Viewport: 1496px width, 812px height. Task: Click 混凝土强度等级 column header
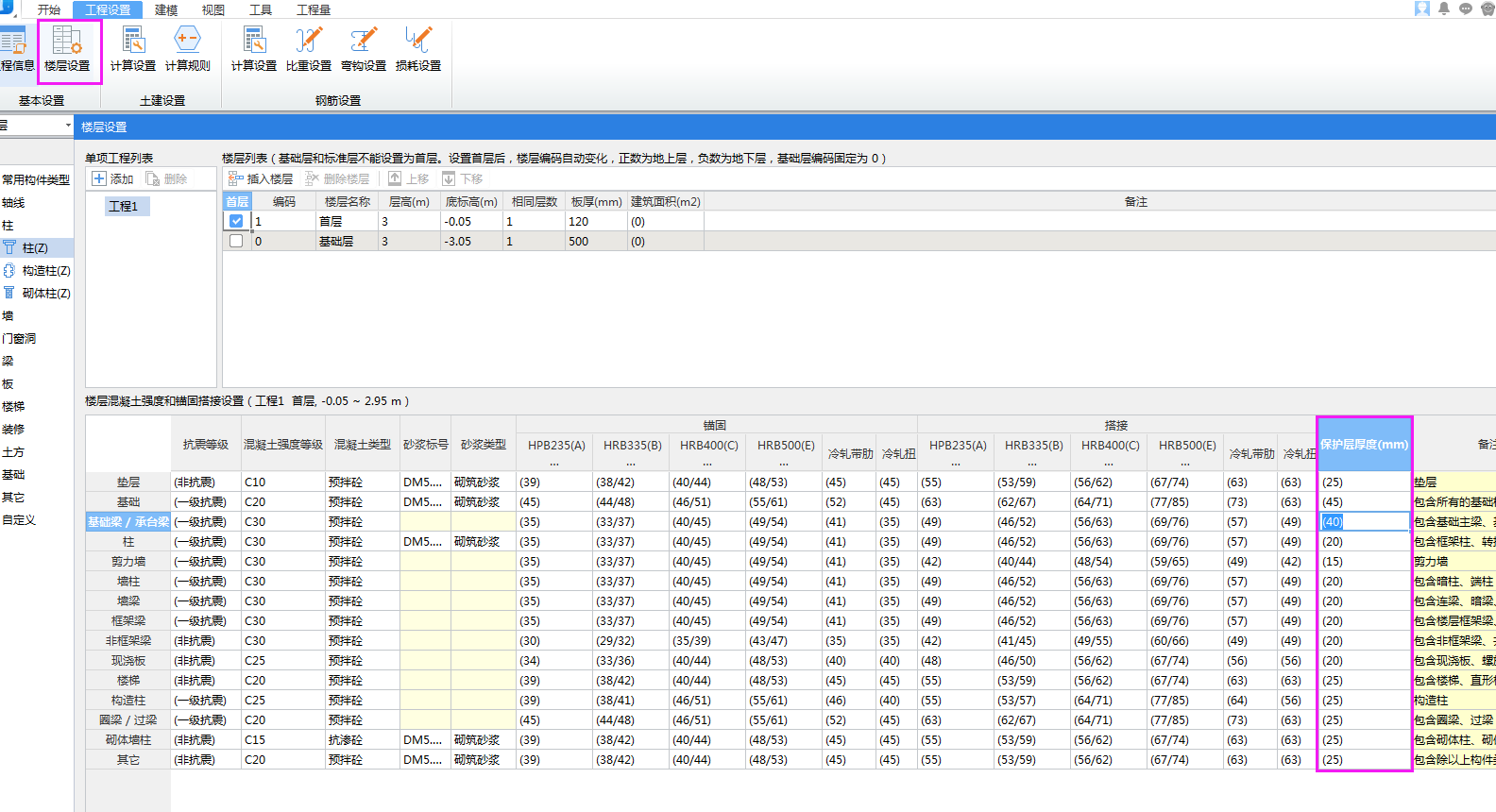(x=283, y=444)
